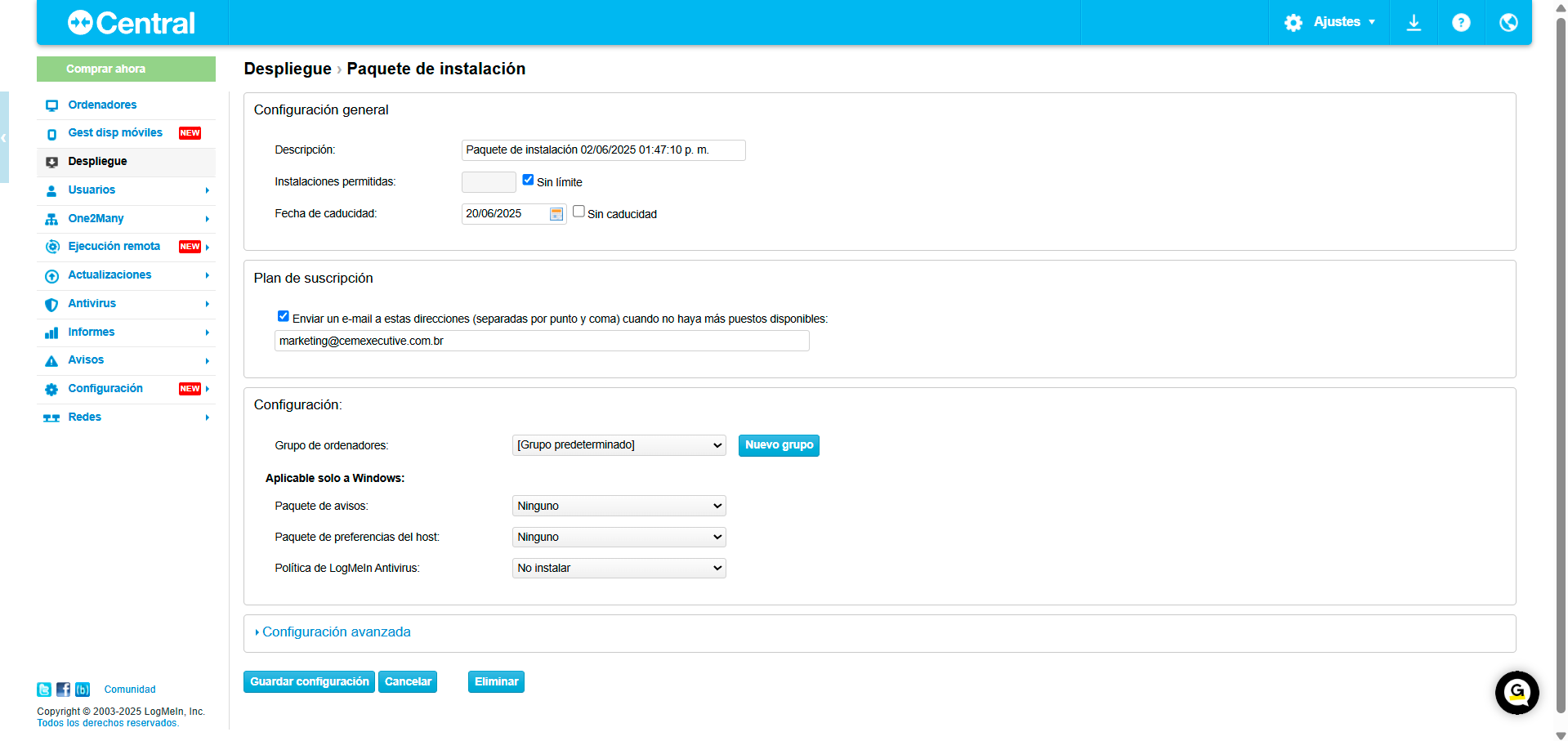Click the Descripción text field

(x=603, y=150)
